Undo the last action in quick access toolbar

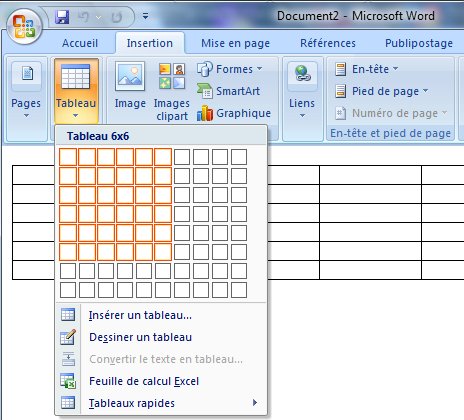coord(83,17)
